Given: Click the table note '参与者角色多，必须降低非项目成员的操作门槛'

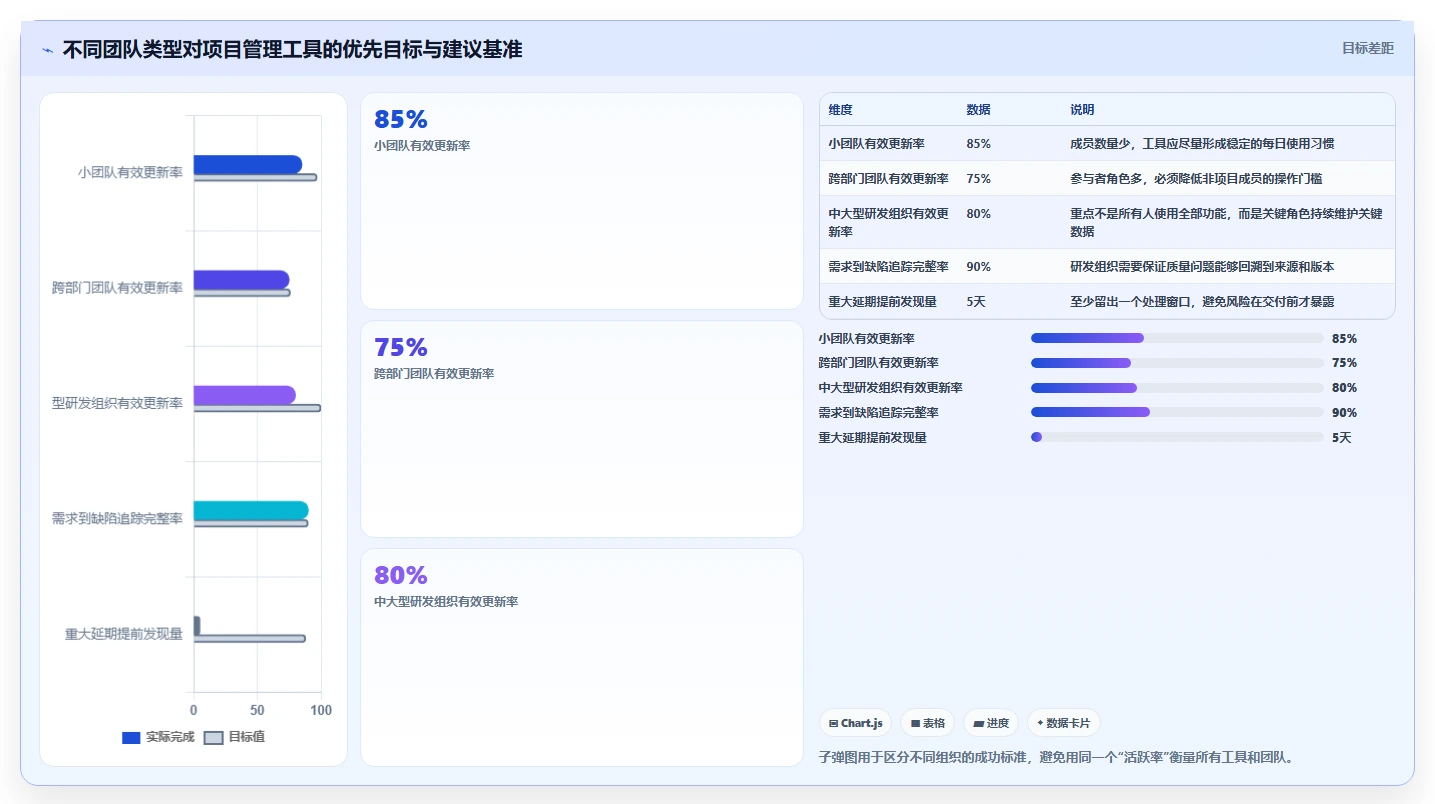Looking at the screenshot, I should 1196,179.
